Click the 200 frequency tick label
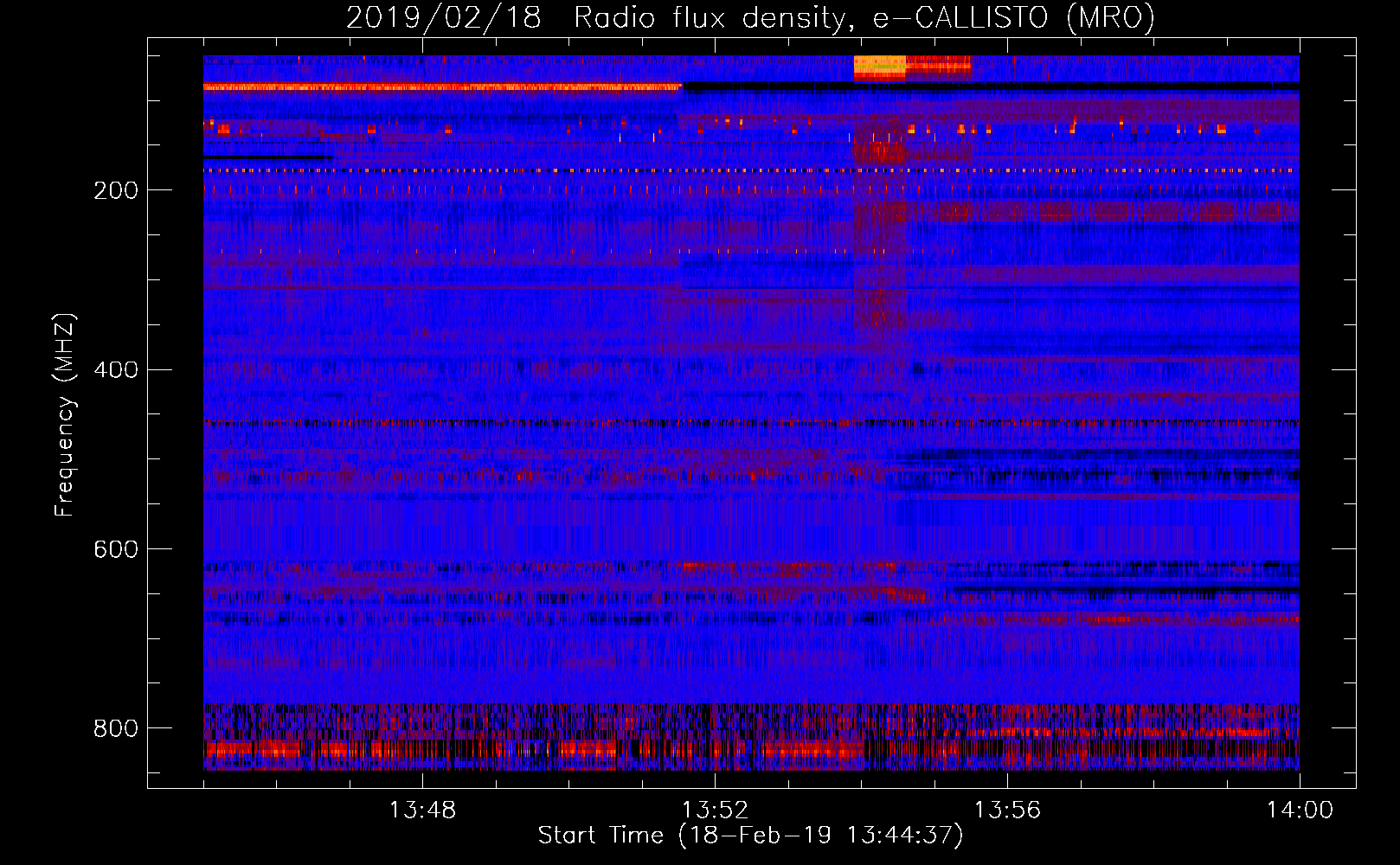The image size is (1400, 865). (116, 190)
